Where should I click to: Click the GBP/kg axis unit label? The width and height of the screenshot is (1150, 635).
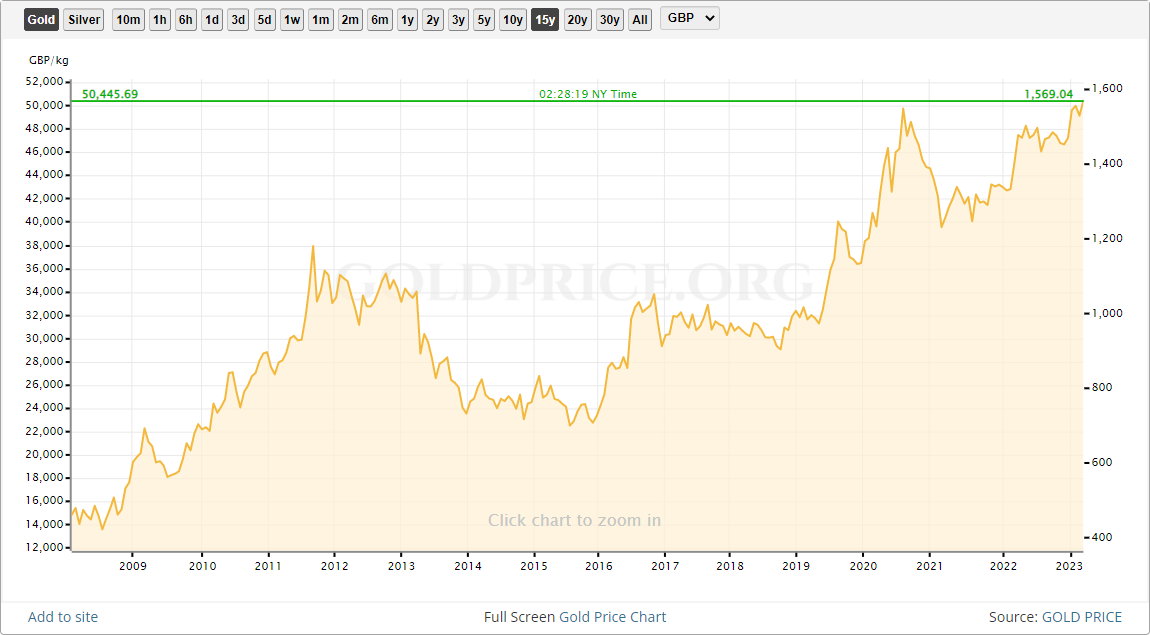click(x=48, y=60)
